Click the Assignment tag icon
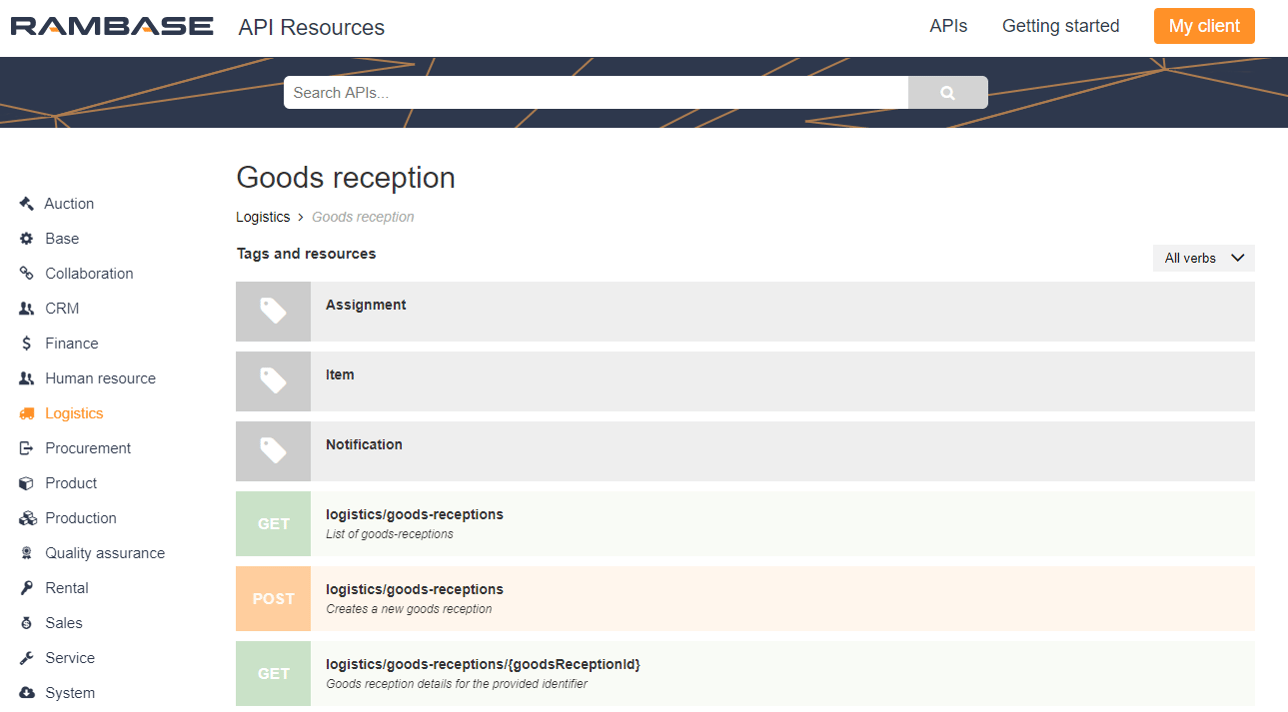 click(273, 311)
